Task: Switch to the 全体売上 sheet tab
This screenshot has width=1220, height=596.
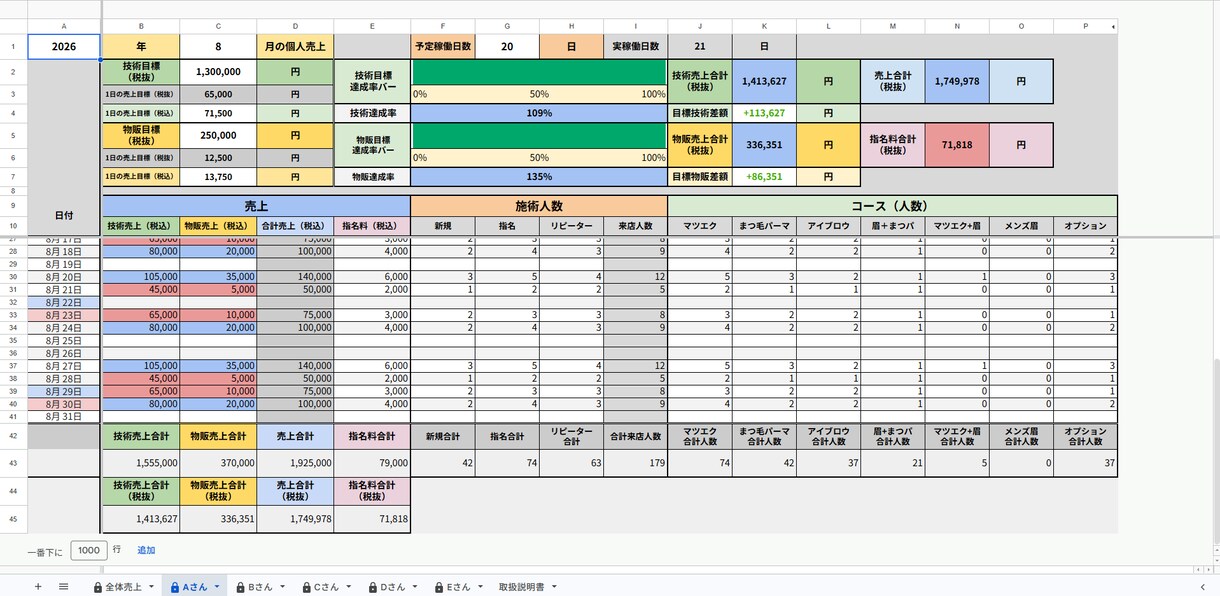Action: (x=124, y=587)
